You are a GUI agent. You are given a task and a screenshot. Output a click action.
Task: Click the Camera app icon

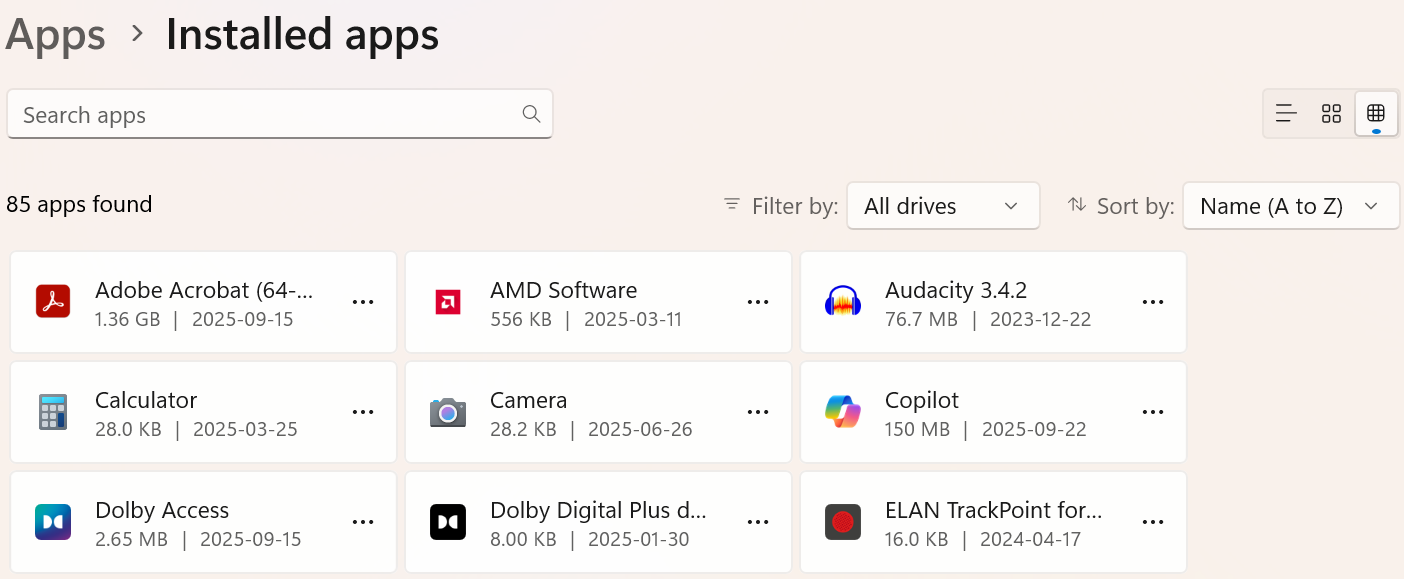pos(448,412)
